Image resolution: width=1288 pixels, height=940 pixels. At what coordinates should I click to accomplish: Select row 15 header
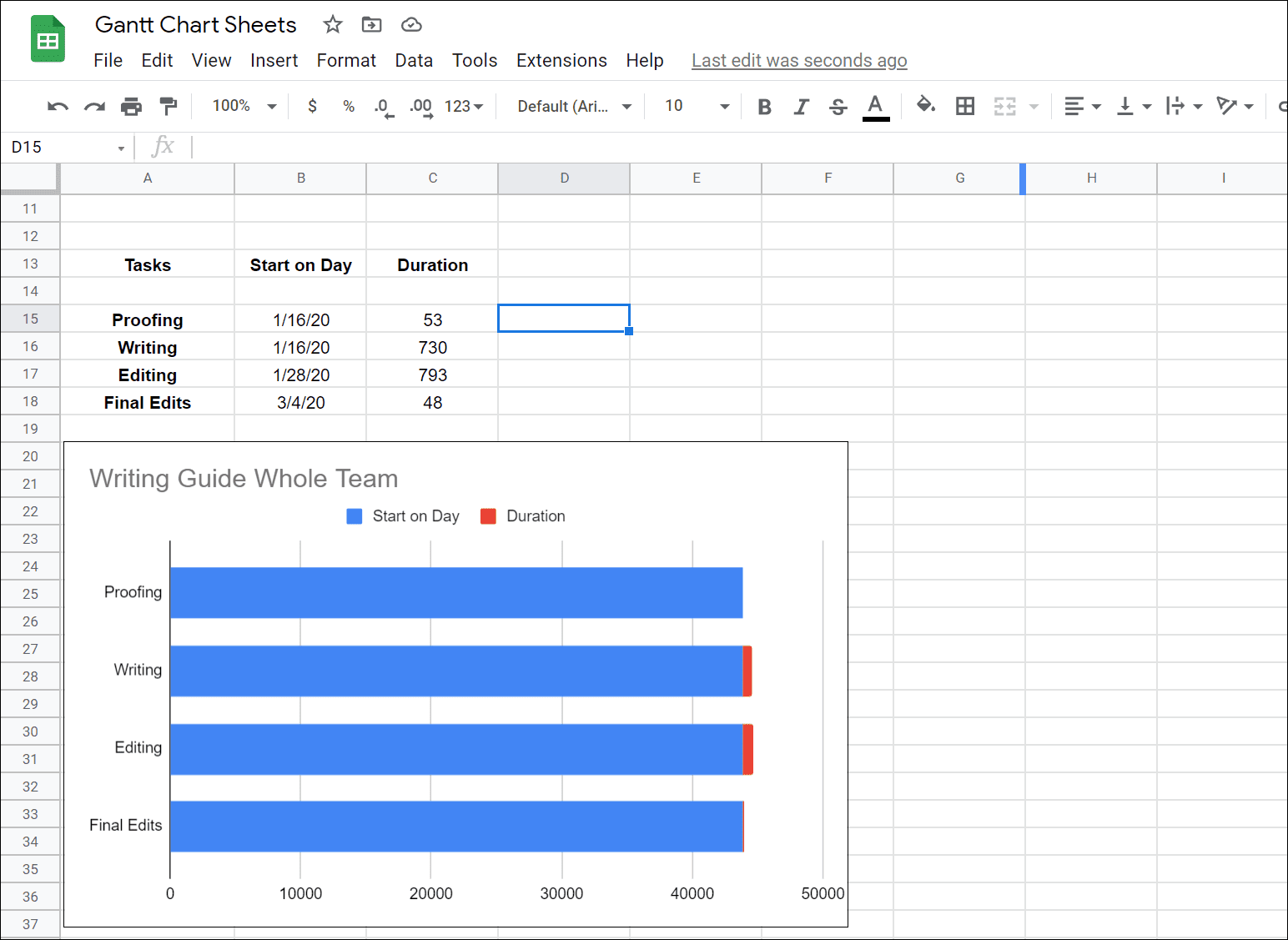30,319
